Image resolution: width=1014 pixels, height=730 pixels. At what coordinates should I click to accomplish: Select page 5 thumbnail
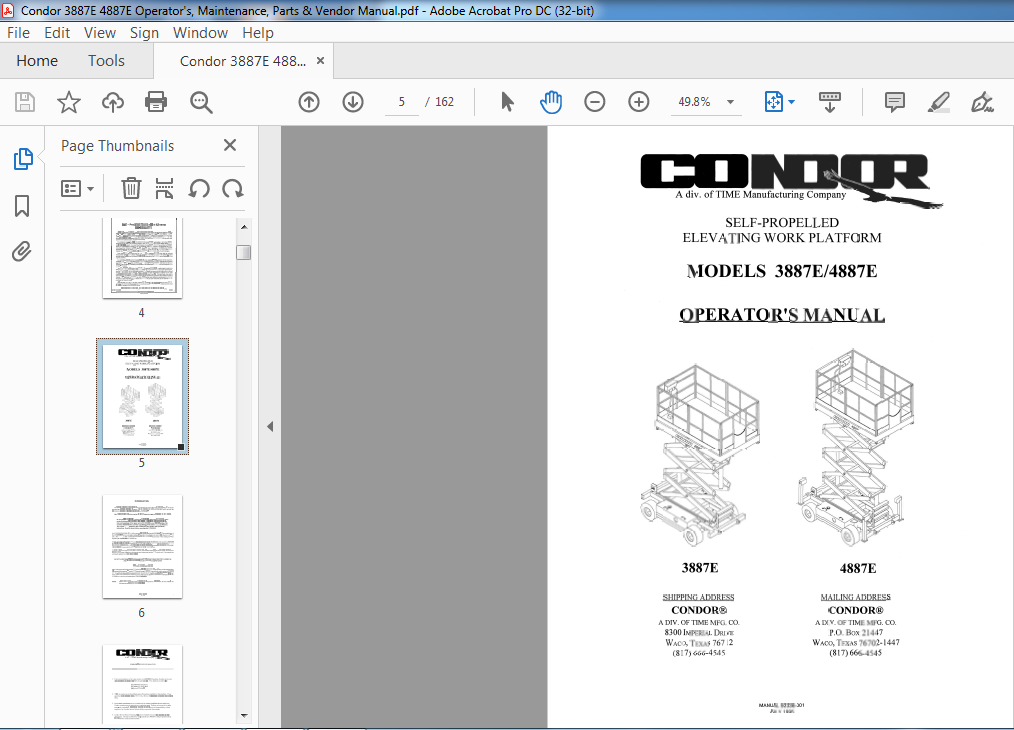142,396
